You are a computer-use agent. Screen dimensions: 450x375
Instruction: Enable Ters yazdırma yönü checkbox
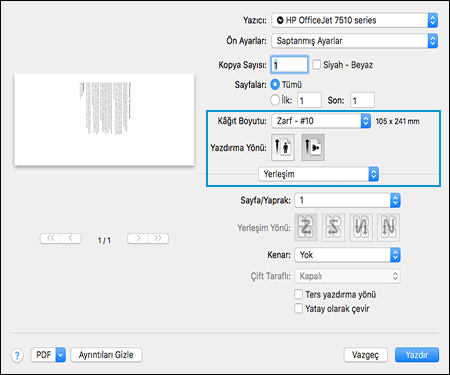299,294
